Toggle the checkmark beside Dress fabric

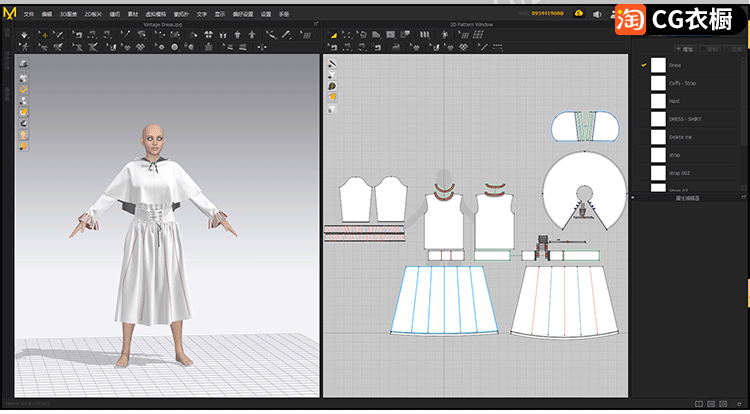pos(644,65)
